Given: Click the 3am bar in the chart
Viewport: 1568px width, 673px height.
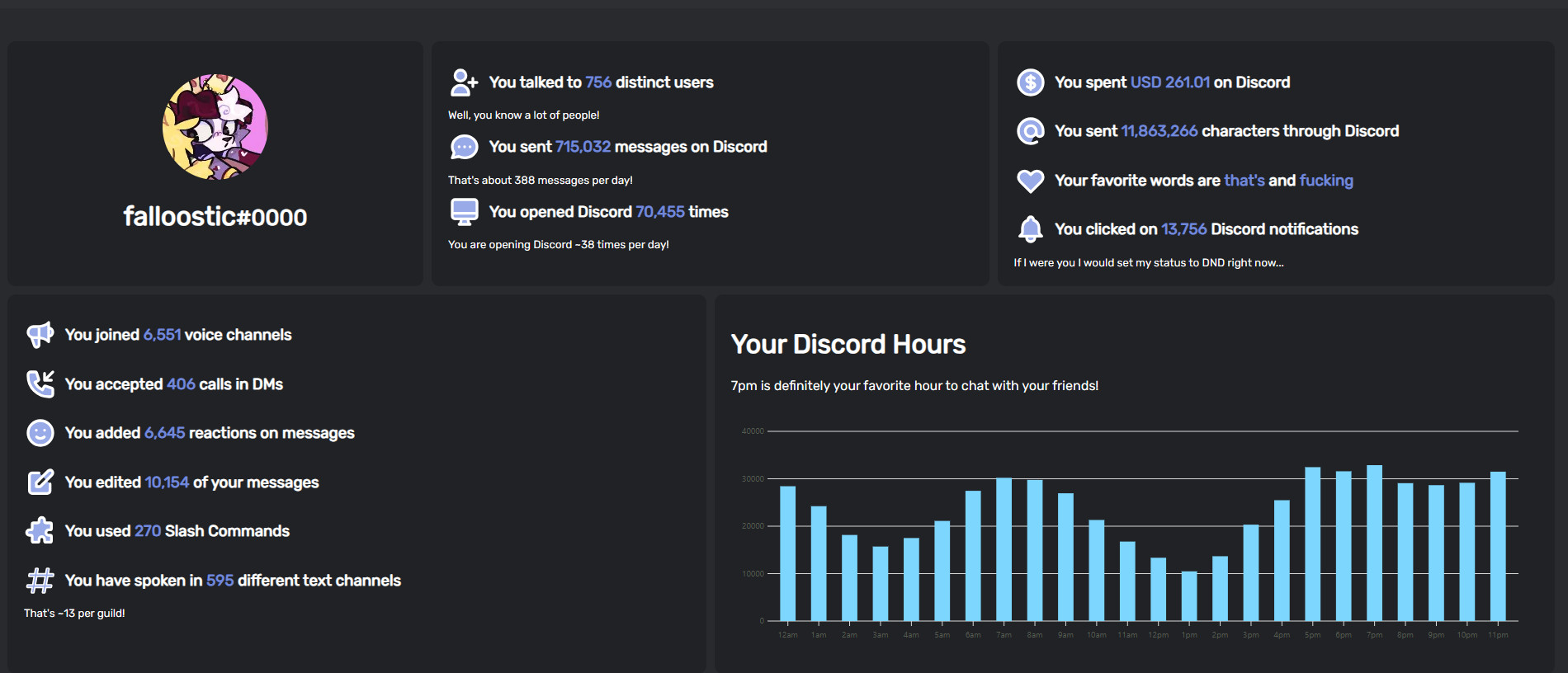Looking at the screenshot, I should 881,584.
